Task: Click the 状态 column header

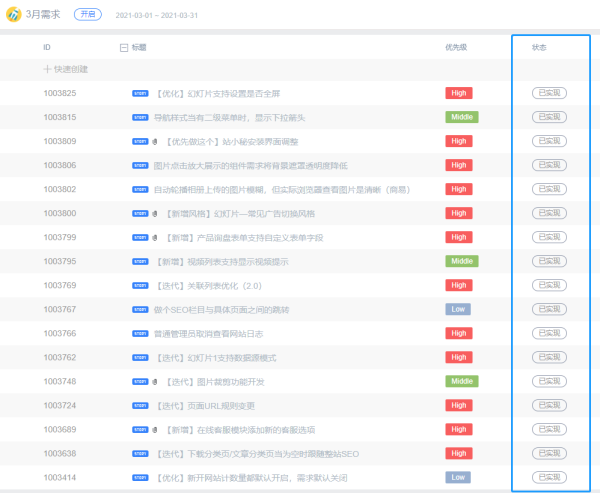Action: (x=538, y=47)
